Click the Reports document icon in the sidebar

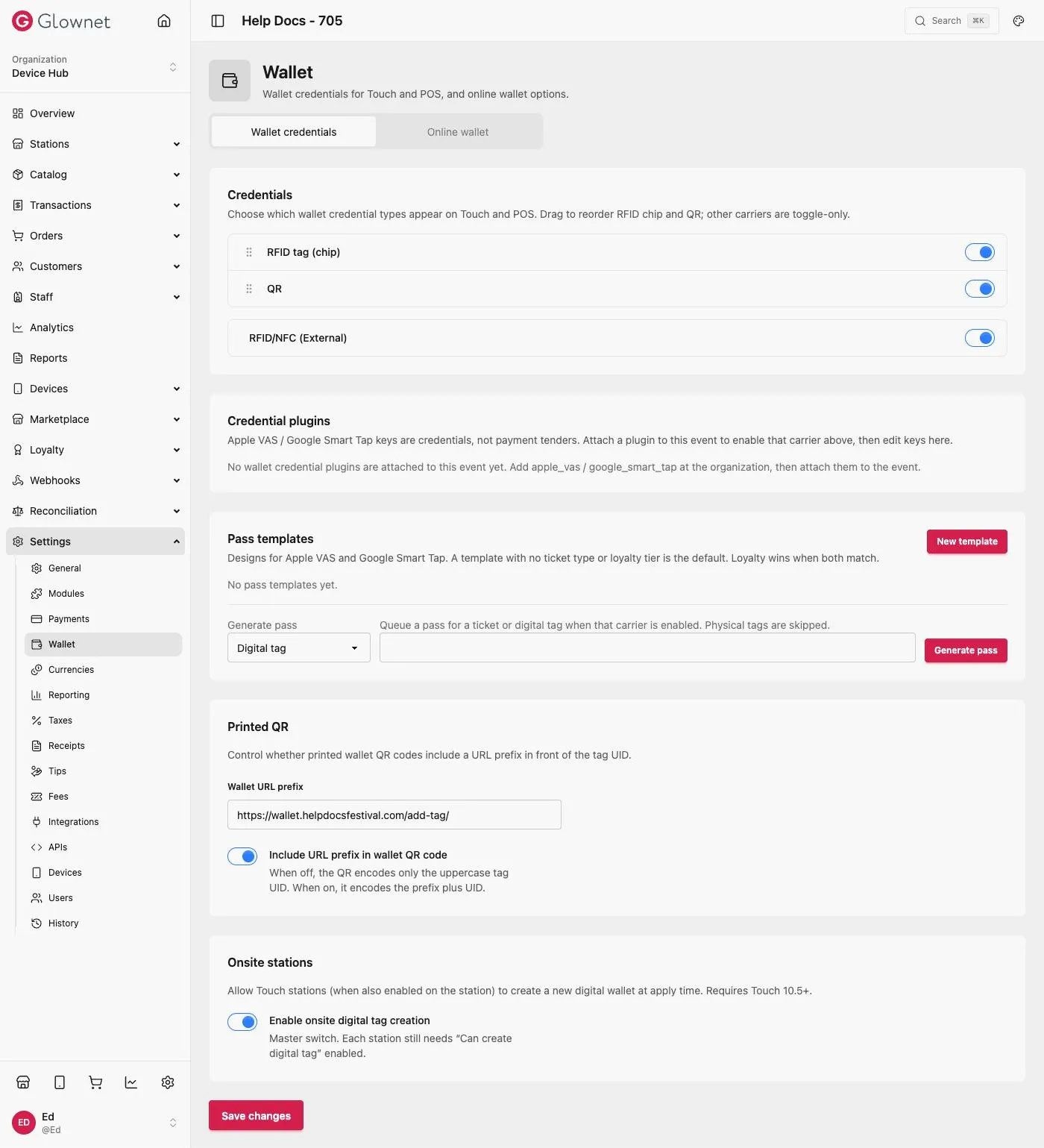pos(18,358)
